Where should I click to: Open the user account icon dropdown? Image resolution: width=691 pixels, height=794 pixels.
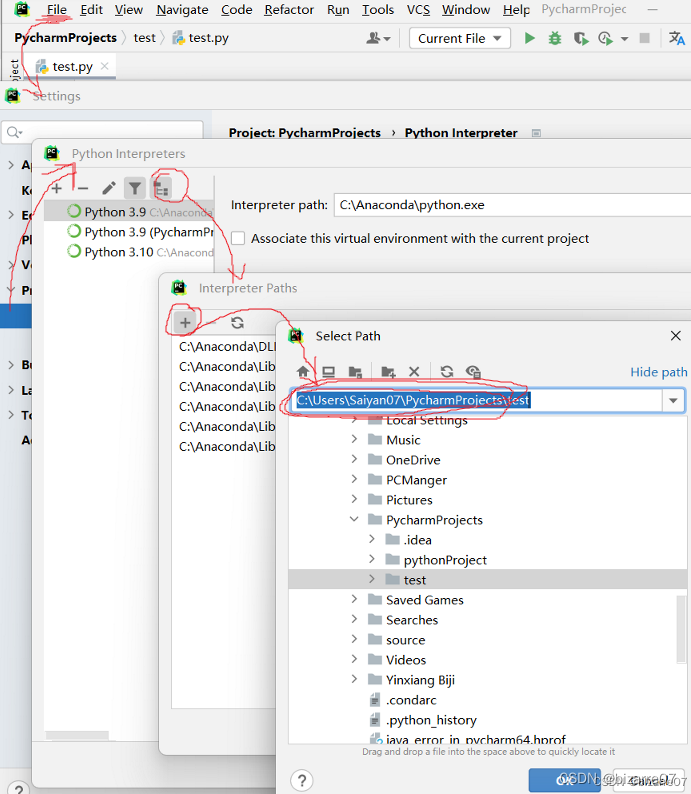pyautogui.click(x=378, y=38)
